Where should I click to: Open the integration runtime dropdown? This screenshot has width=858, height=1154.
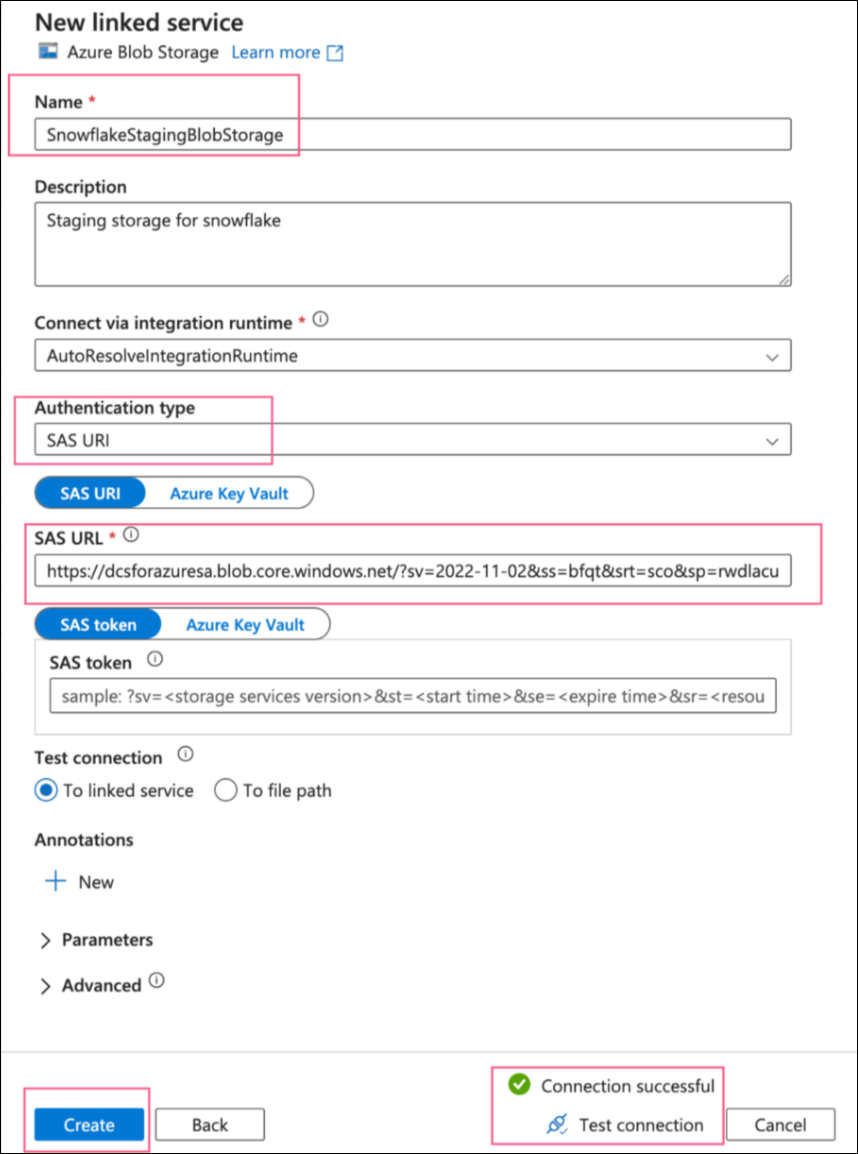(x=771, y=356)
